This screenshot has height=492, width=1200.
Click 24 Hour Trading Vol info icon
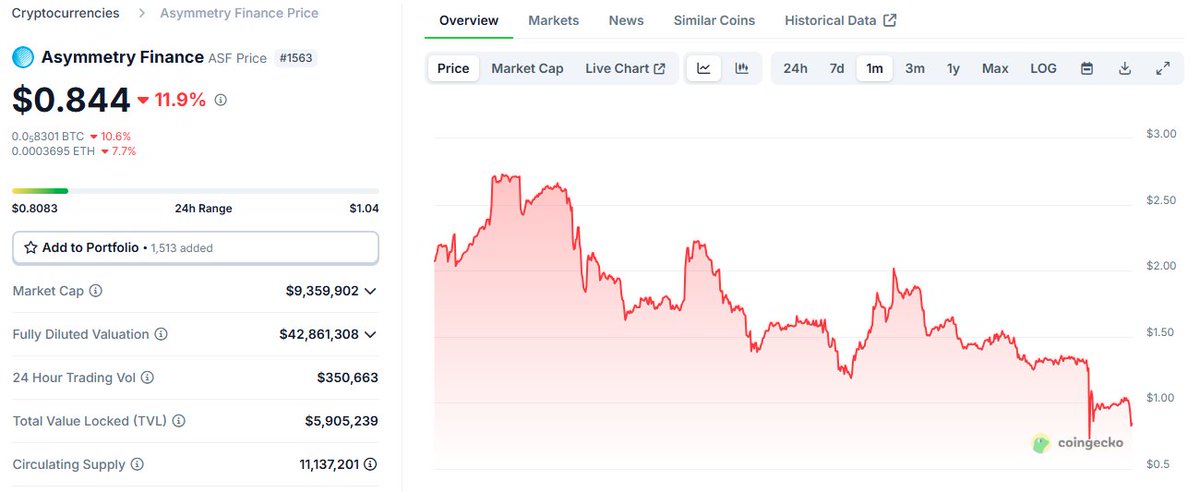pyautogui.click(x=147, y=378)
